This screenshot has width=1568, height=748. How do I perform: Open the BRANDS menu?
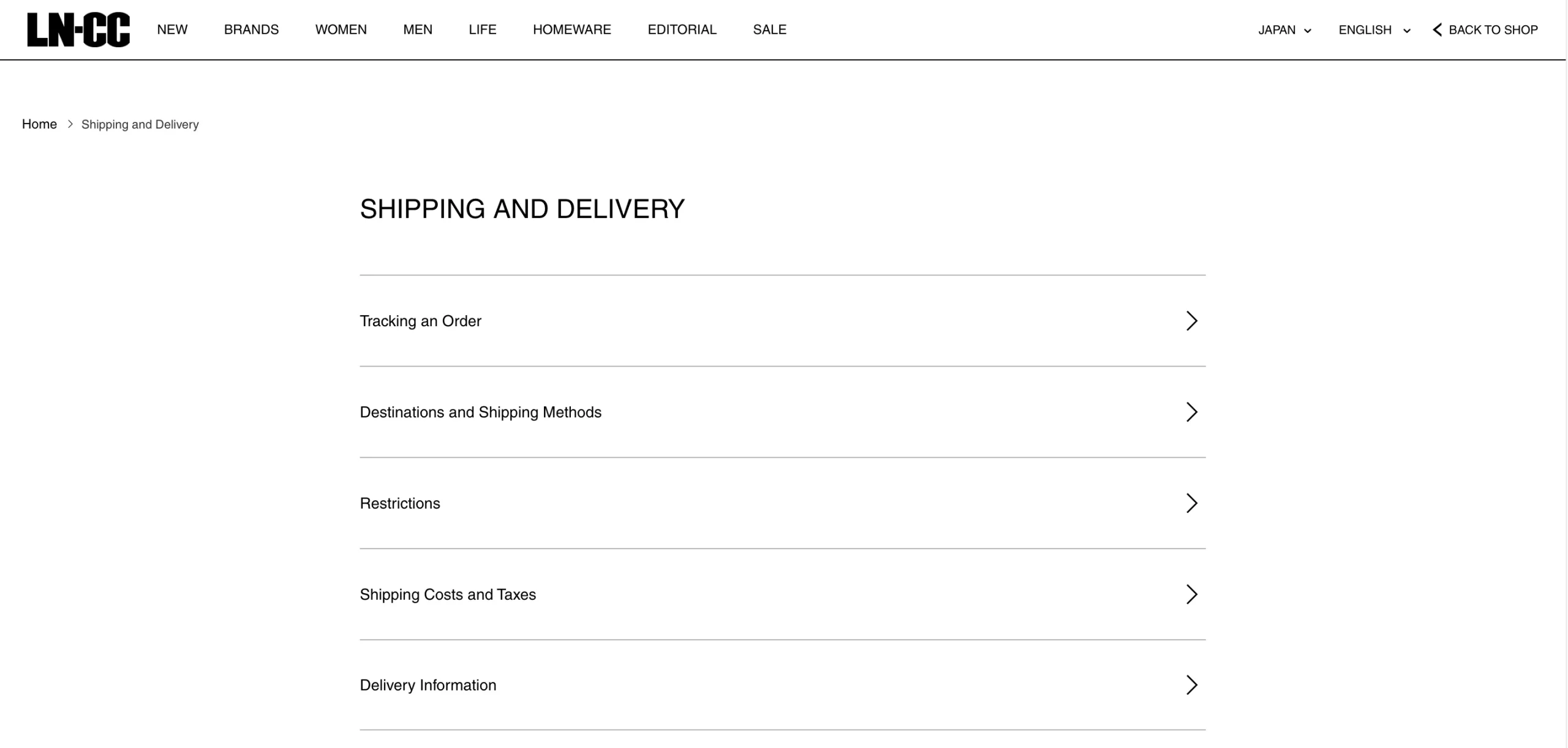point(251,29)
